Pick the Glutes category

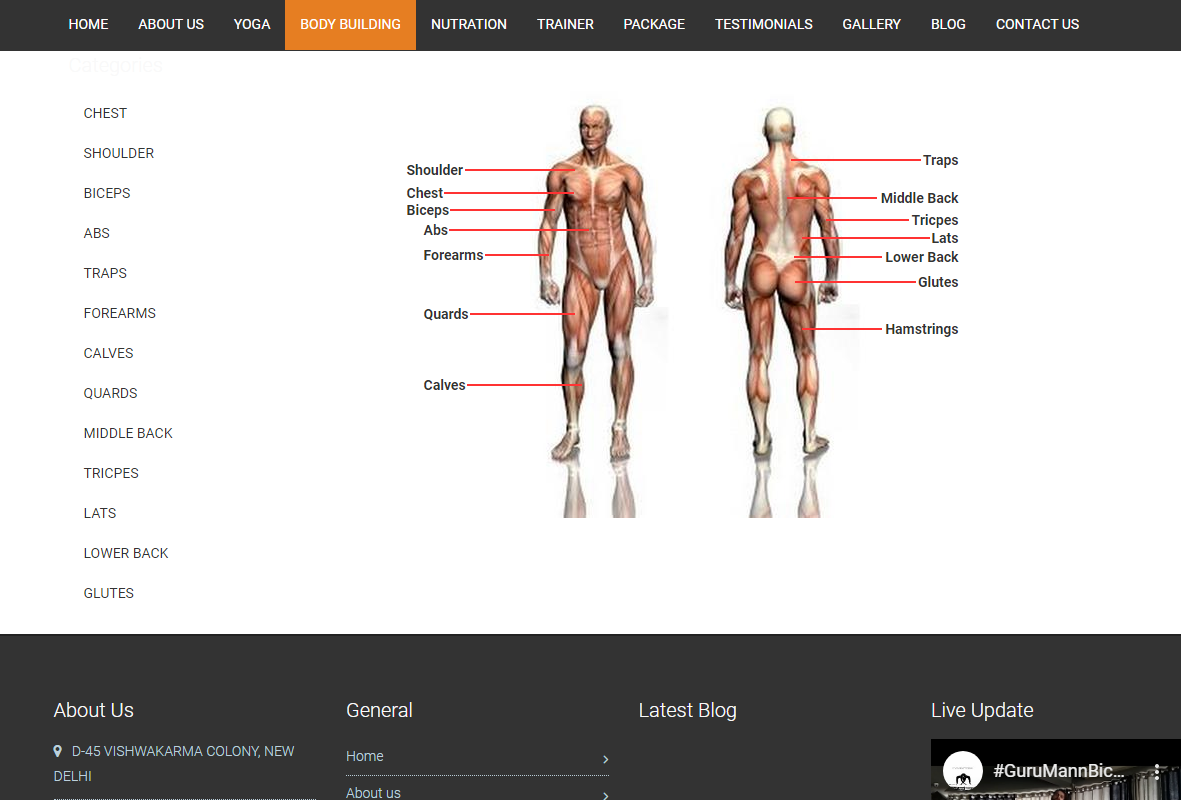point(109,593)
